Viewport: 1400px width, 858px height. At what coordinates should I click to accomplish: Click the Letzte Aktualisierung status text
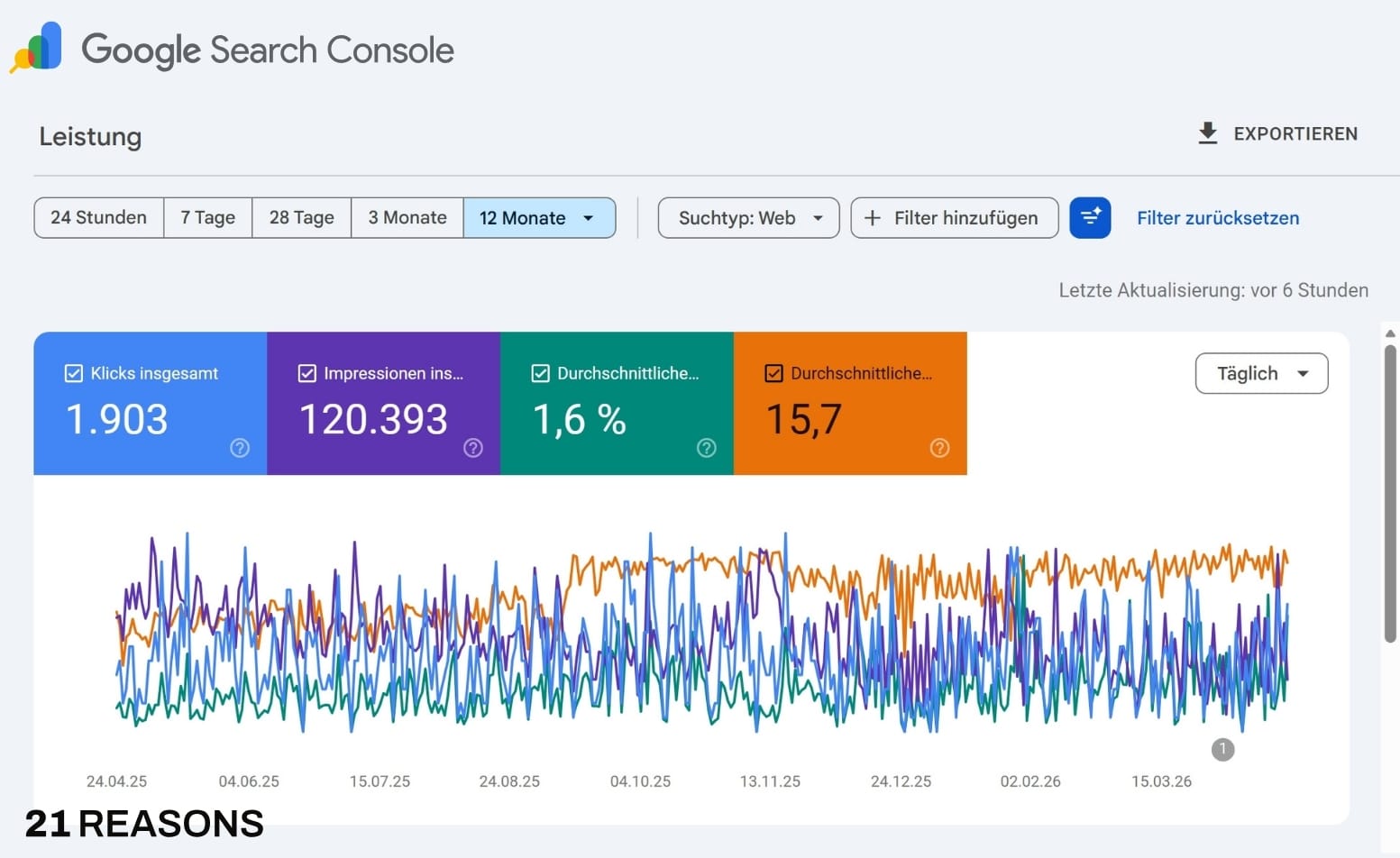tap(1213, 290)
